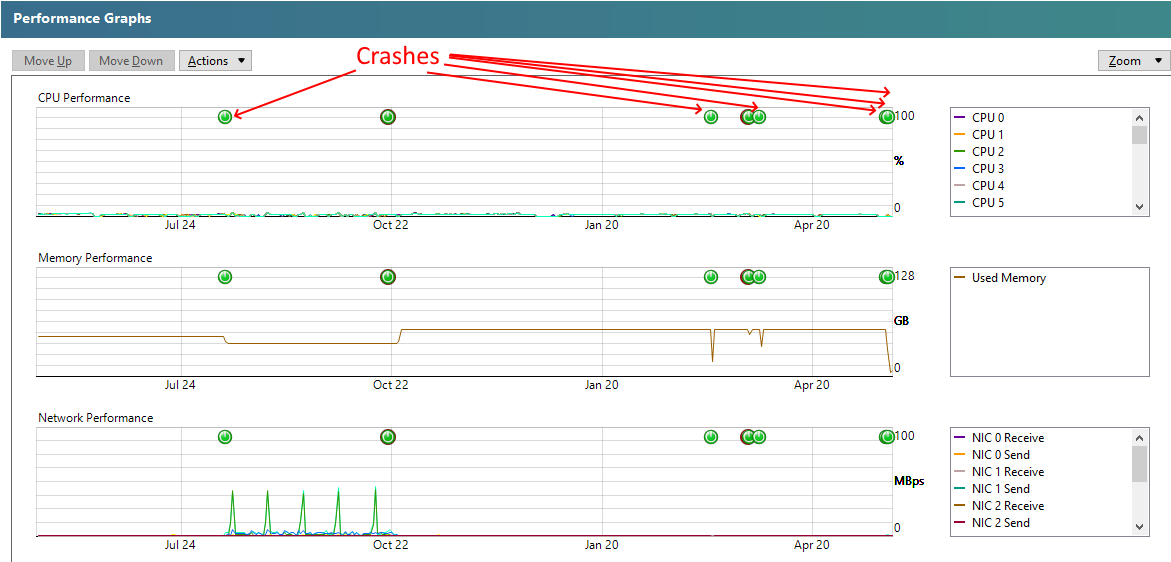Click the Performance Graphs header title
The image size is (1171, 562).
(82, 19)
